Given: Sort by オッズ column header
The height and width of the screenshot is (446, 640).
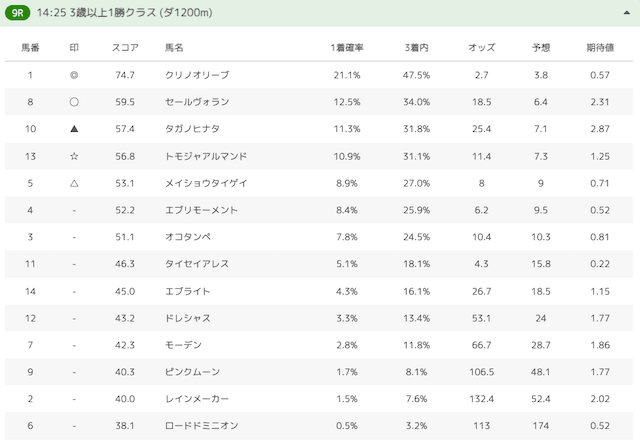Looking at the screenshot, I should 481,48.
